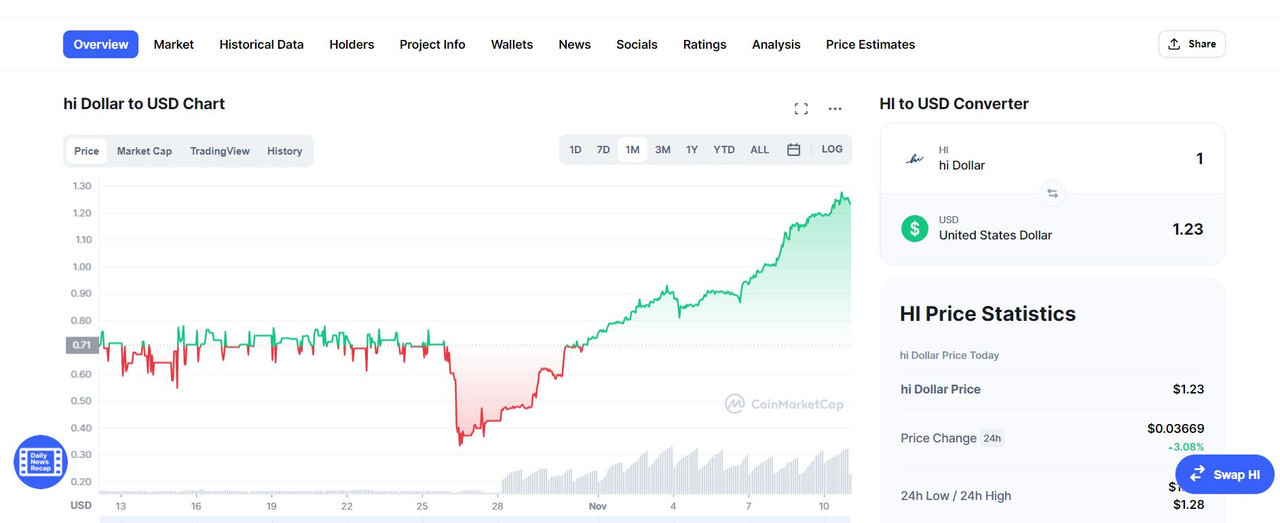The height and width of the screenshot is (523, 1280).
Task: Click the 'United States Dollar' label
Action: click(x=995, y=235)
